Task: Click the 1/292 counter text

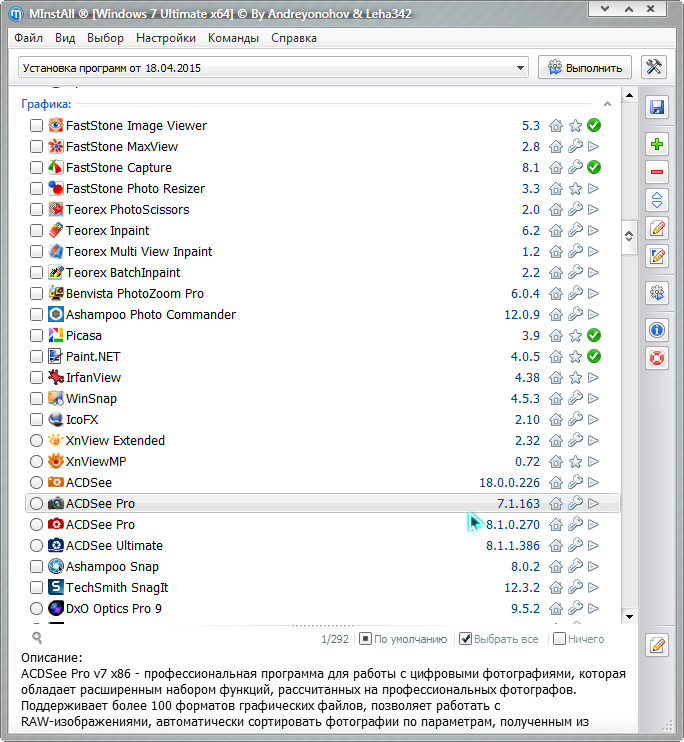Action: (x=335, y=639)
